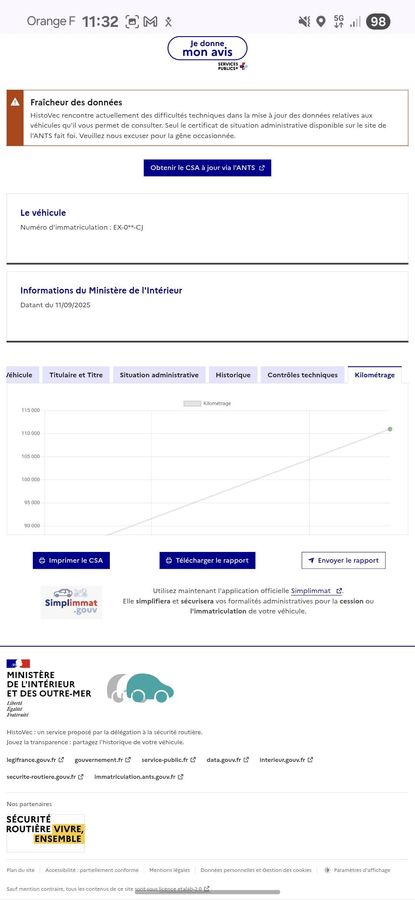Tap the location icon in status bar

pos(321,22)
